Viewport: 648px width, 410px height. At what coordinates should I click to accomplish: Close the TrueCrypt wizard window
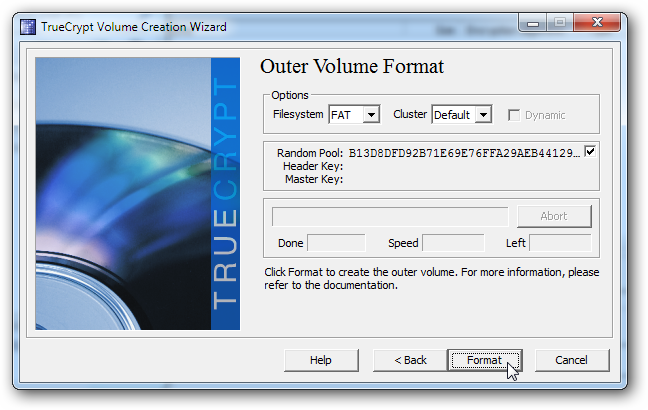tap(597, 22)
